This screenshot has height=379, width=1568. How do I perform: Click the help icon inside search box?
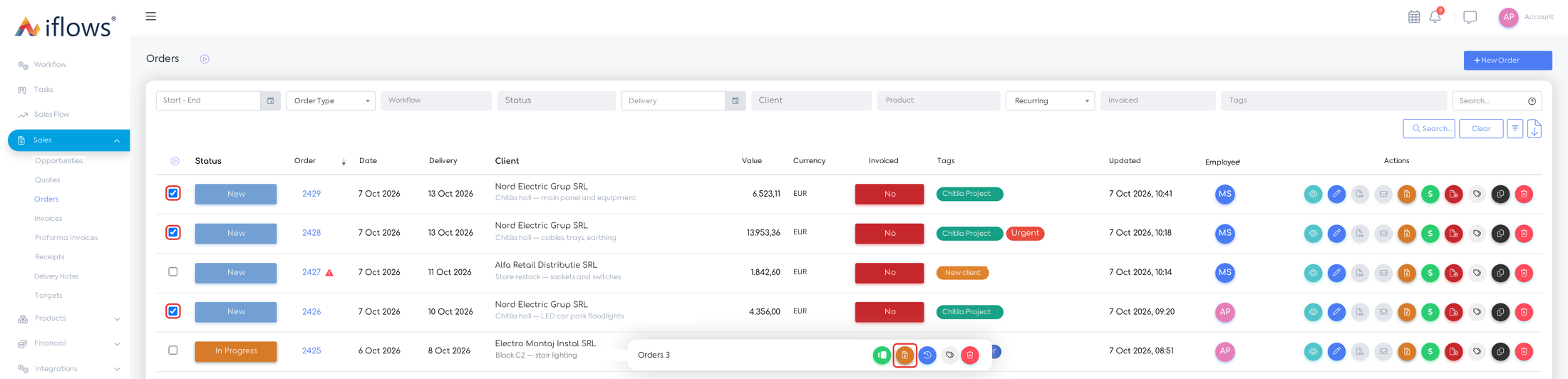pyautogui.click(x=1532, y=101)
